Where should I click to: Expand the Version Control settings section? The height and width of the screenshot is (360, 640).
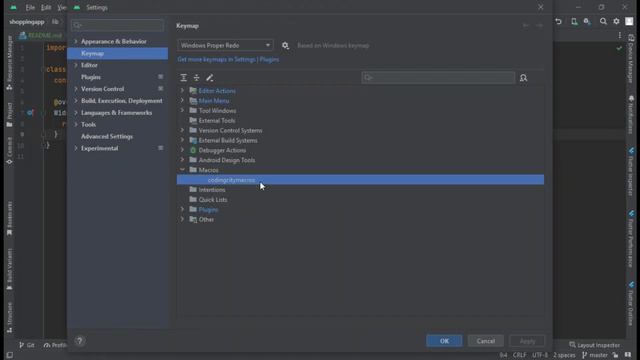(76, 89)
